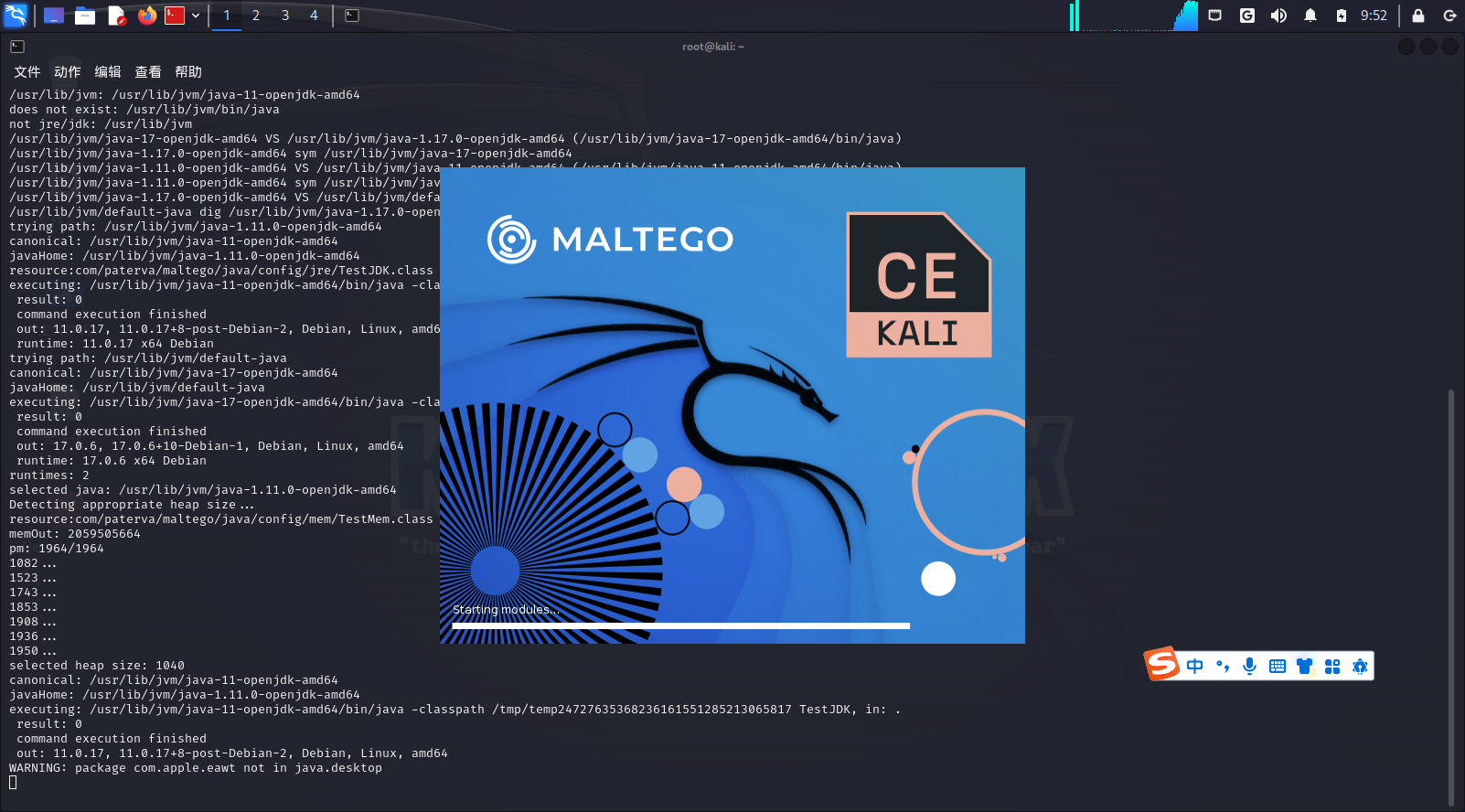Open the 文件 menu in terminal
This screenshot has width=1465, height=812.
27,71
